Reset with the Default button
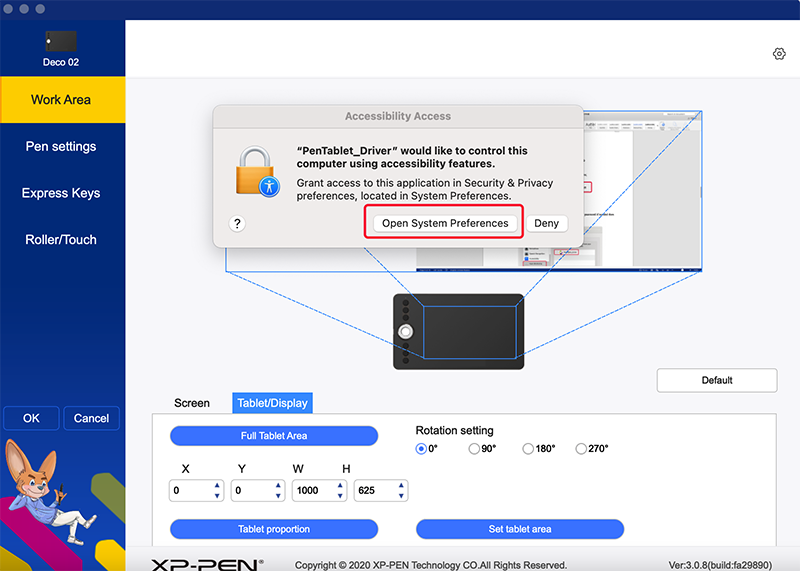The width and height of the screenshot is (800, 571). point(717,380)
